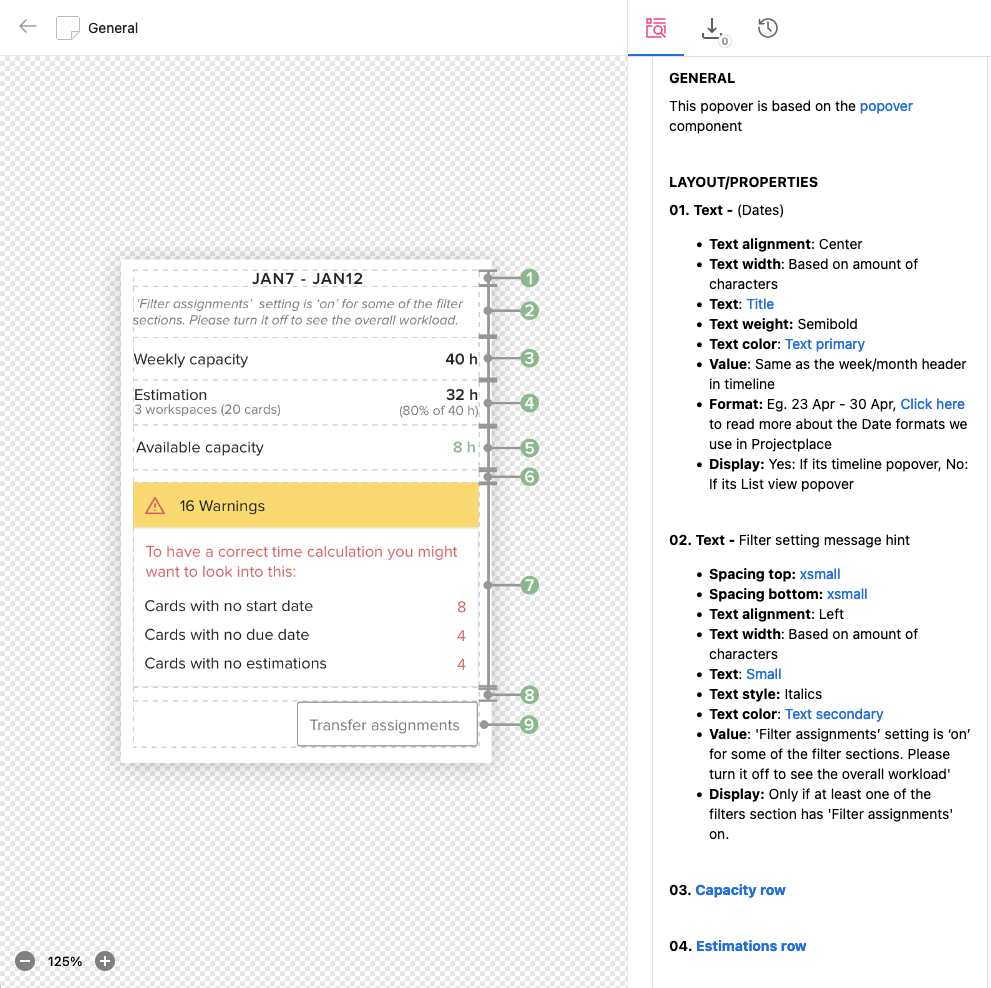Open the inspect panel tab icon

pos(656,28)
